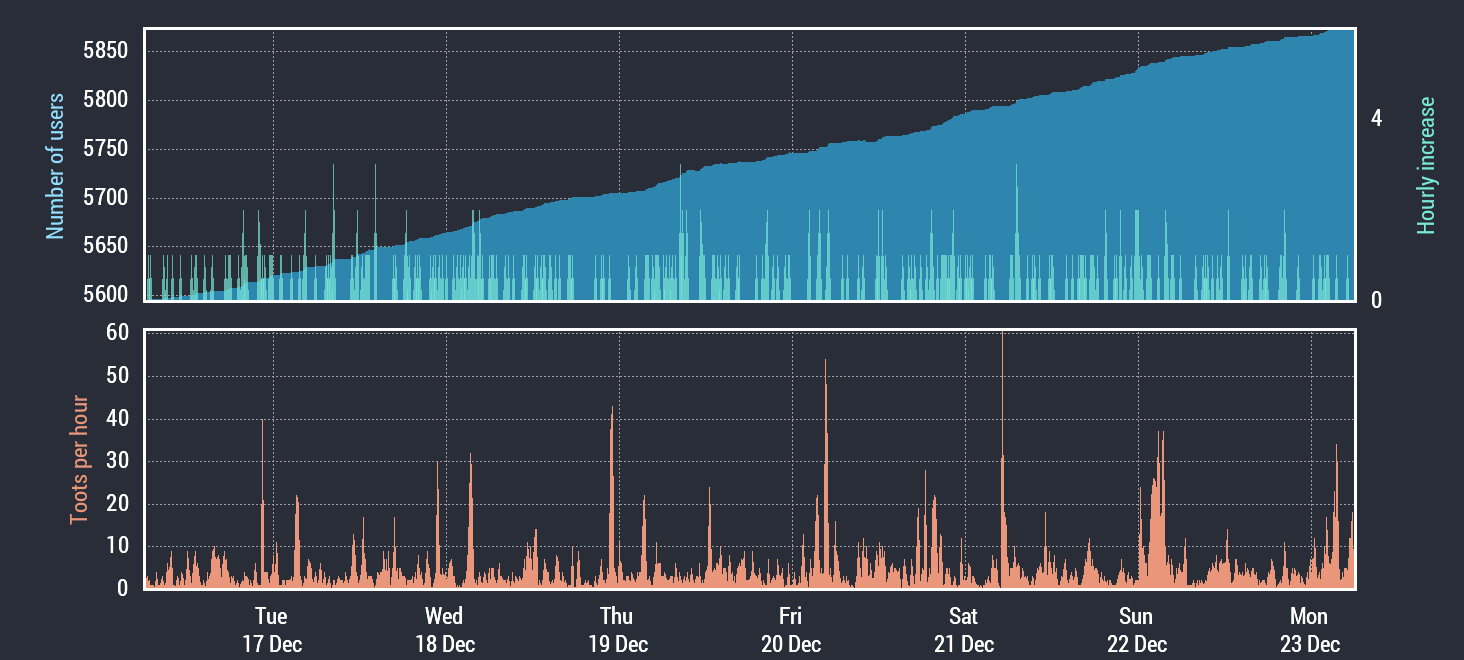Select the Thu 19 Dec date label

617,630
